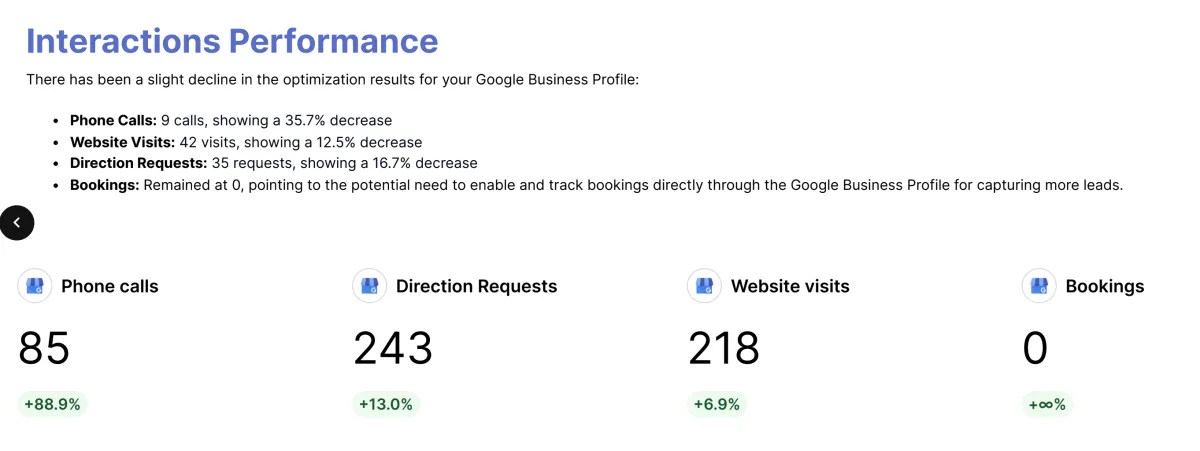
Task: Click the Google Business icon beside Website visits
Action: (705, 286)
